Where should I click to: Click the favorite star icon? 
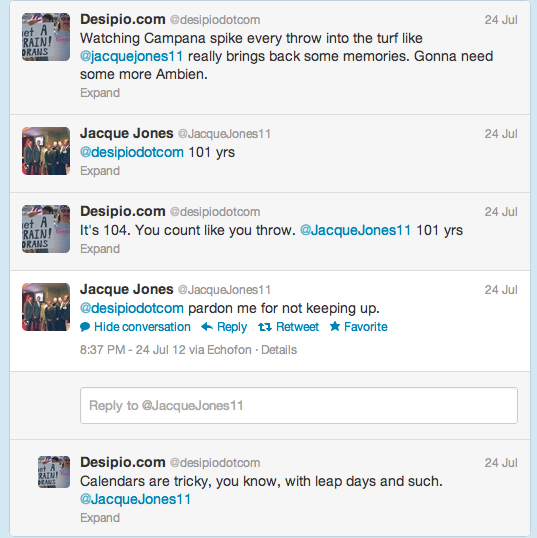point(335,326)
